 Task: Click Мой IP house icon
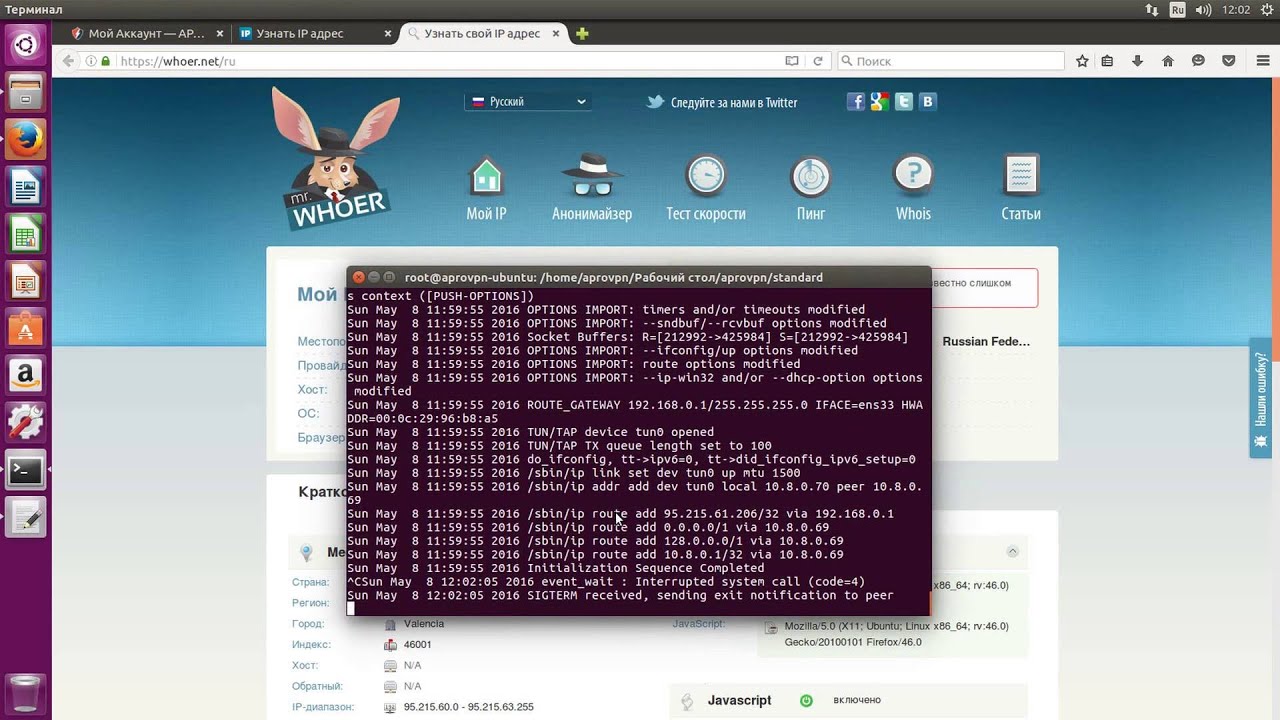[486, 177]
